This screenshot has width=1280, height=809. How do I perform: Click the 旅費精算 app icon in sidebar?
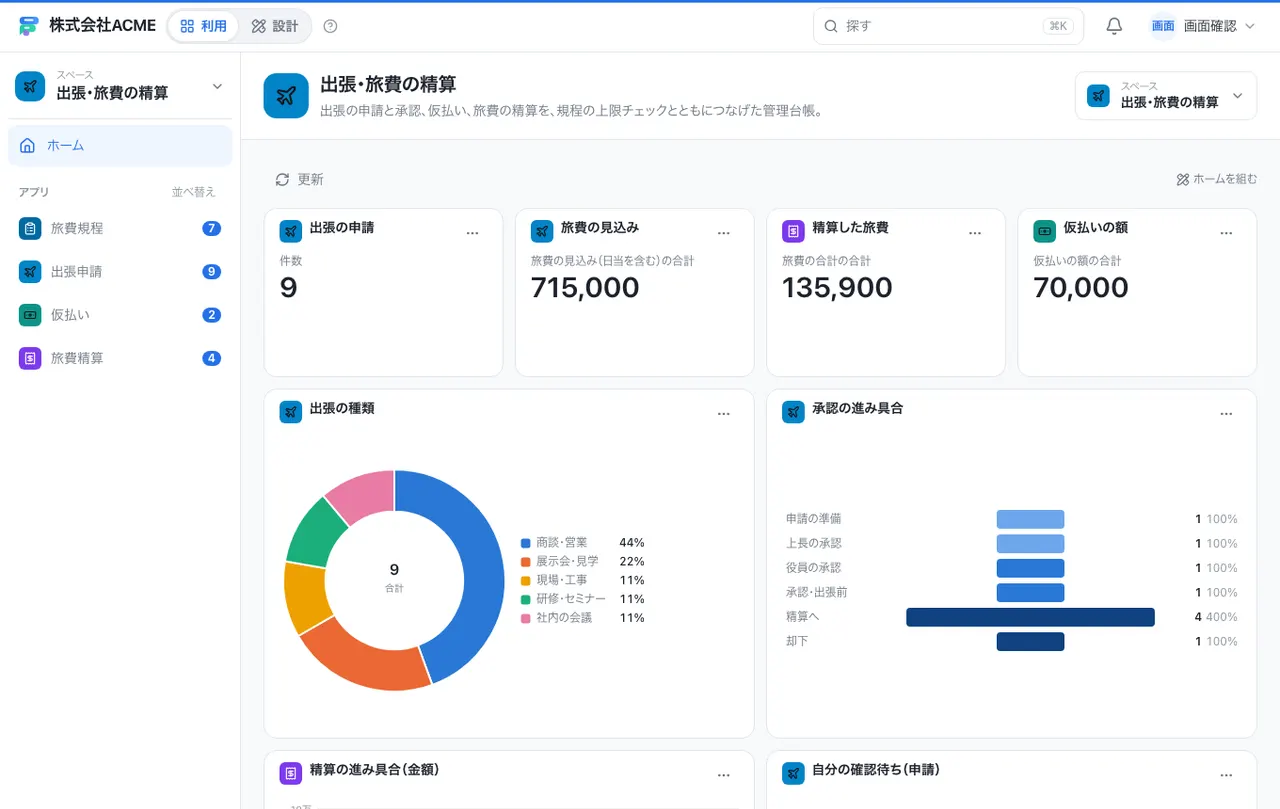30,358
